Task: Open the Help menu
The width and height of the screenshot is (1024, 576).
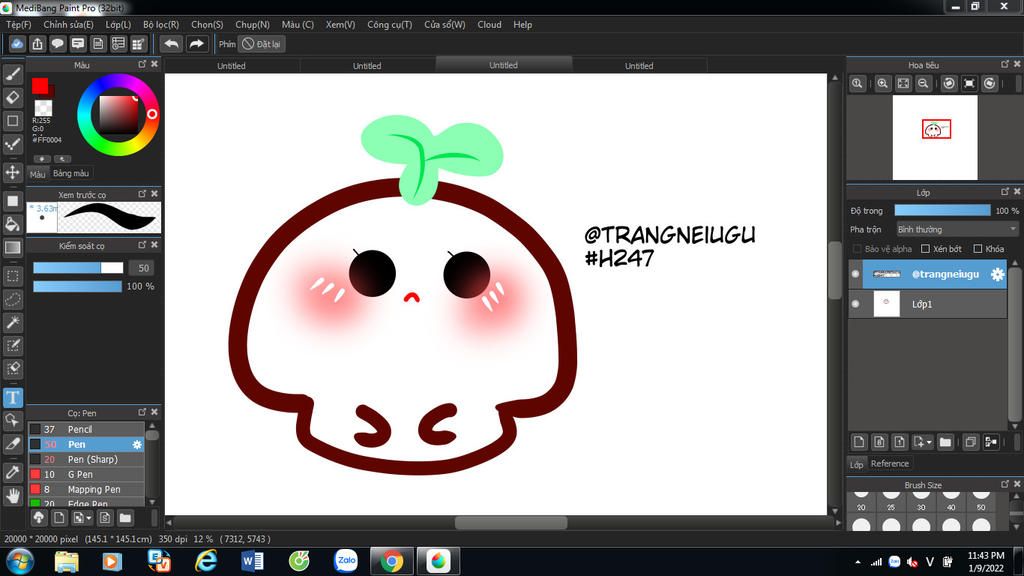Action: tap(522, 24)
